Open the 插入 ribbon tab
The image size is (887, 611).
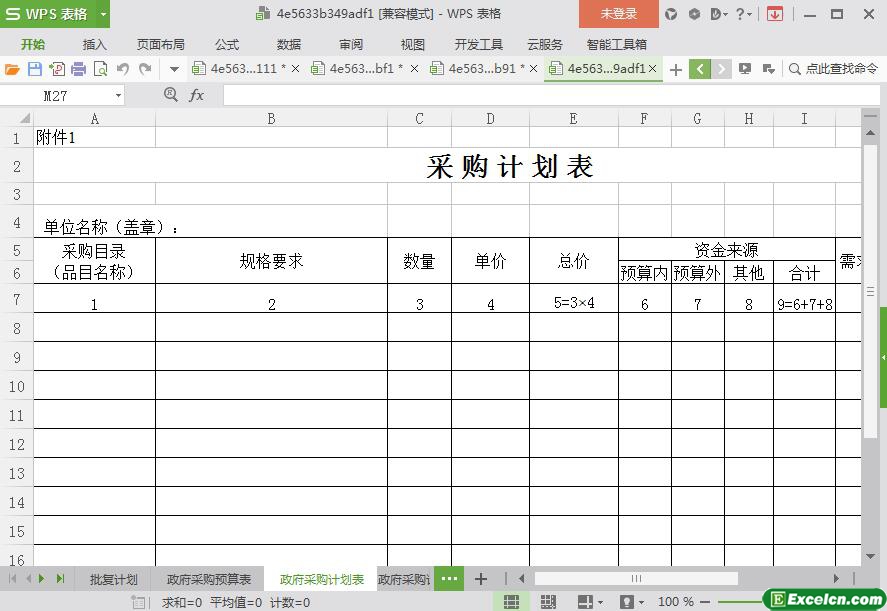point(94,44)
